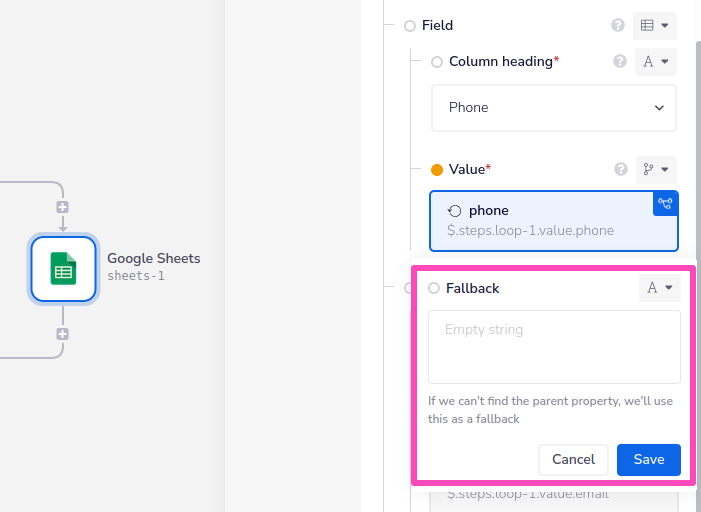Click Cancel in the Fallback popup

pos(573,460)
